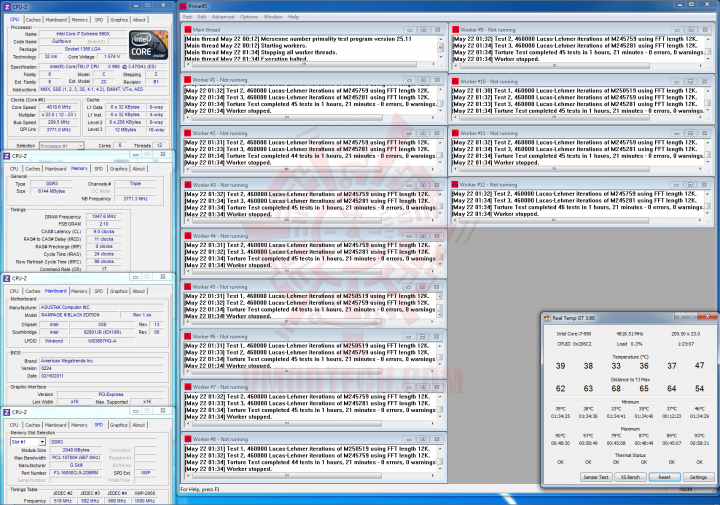Click the Real Temp GT title bar icon
The height and width of the screenshot is (505, 720).
[x=547, y=318]
